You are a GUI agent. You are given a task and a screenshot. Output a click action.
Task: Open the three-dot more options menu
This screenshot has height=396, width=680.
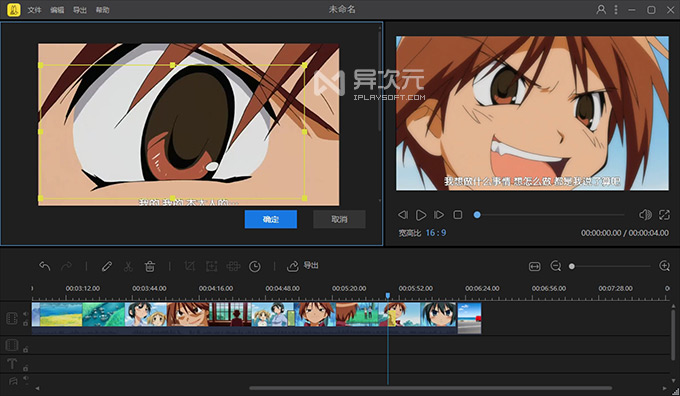click(616, 10)
